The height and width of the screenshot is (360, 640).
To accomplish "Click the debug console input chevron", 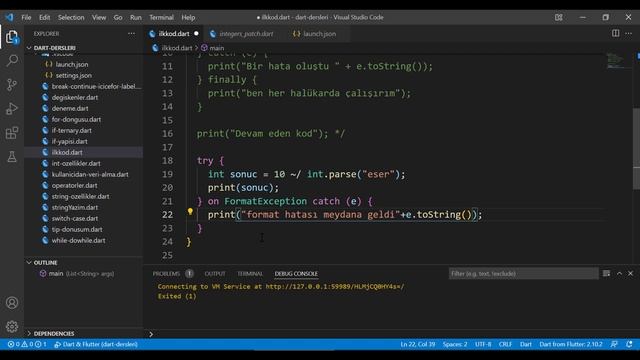I will click(151, 334).
